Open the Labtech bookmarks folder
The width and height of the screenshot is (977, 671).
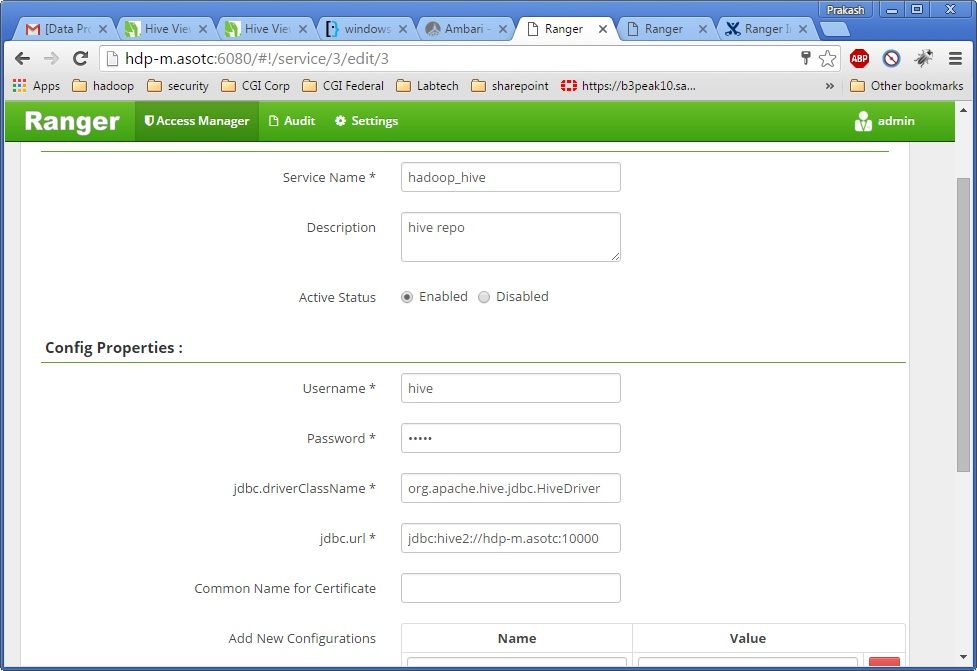pyautogui.click(x=427, y=86)
